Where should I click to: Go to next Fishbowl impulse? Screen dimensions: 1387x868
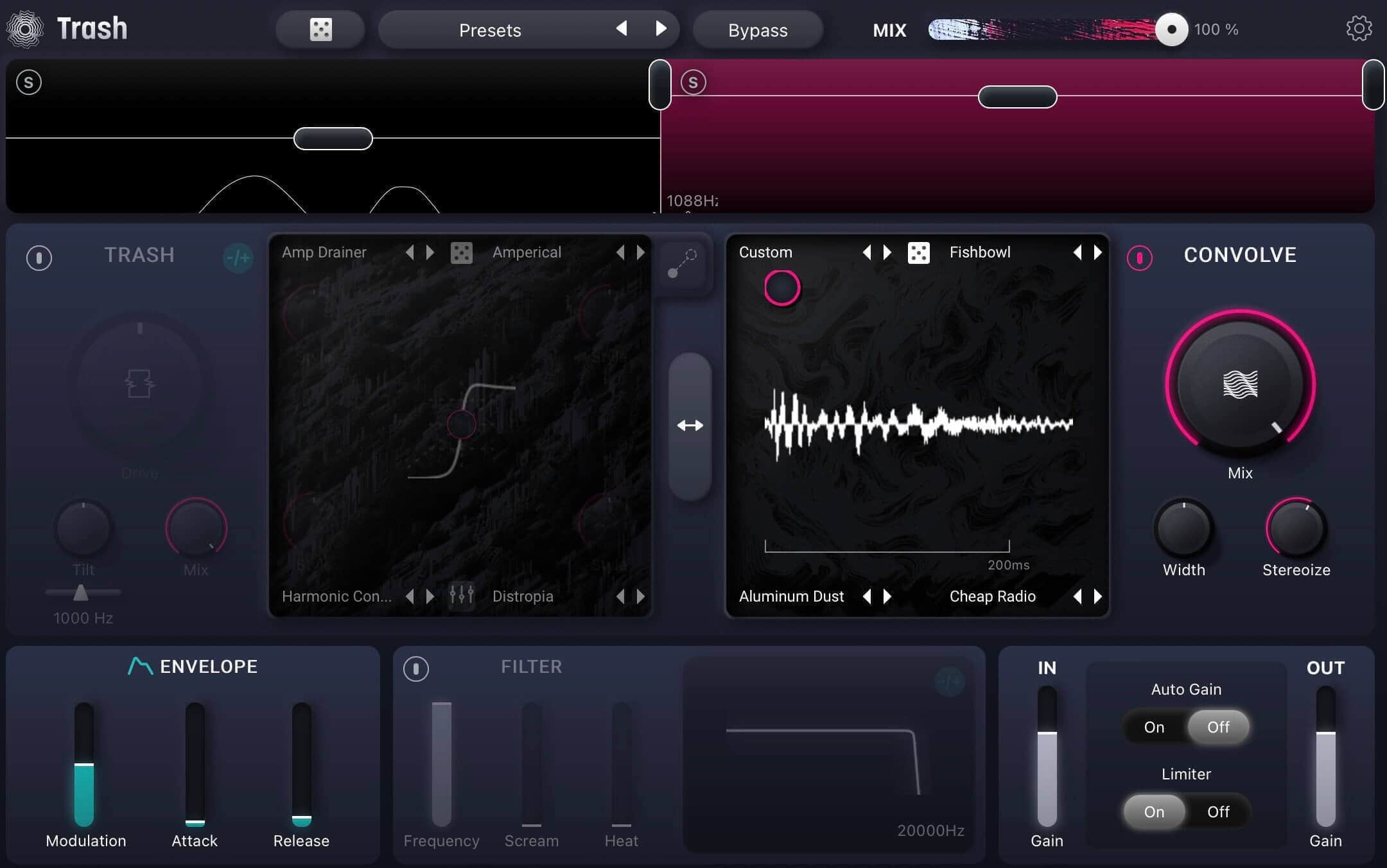click(1097, 252)
